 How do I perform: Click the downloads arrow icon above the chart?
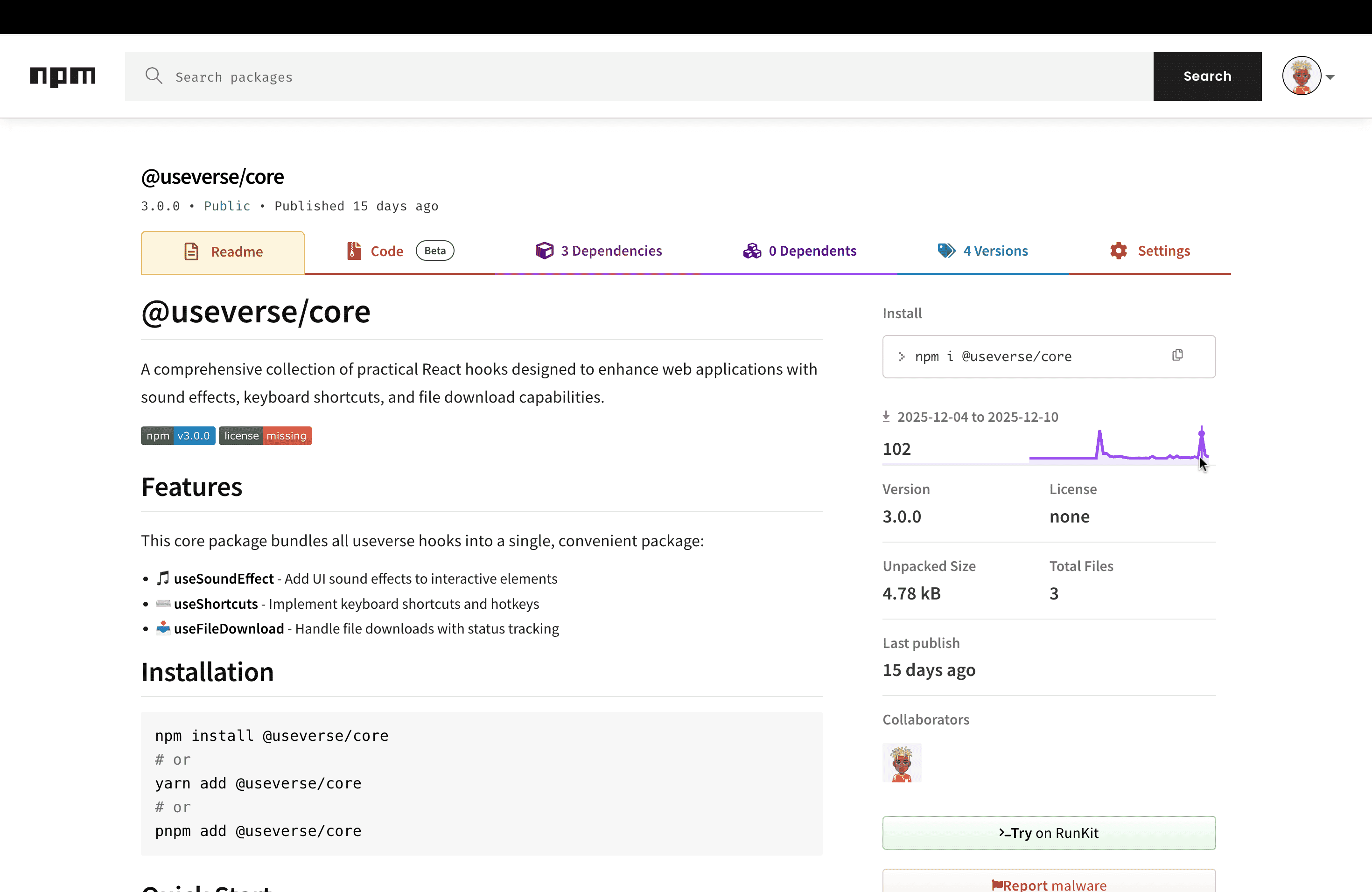pyautogui.click(x=886, y=416)
